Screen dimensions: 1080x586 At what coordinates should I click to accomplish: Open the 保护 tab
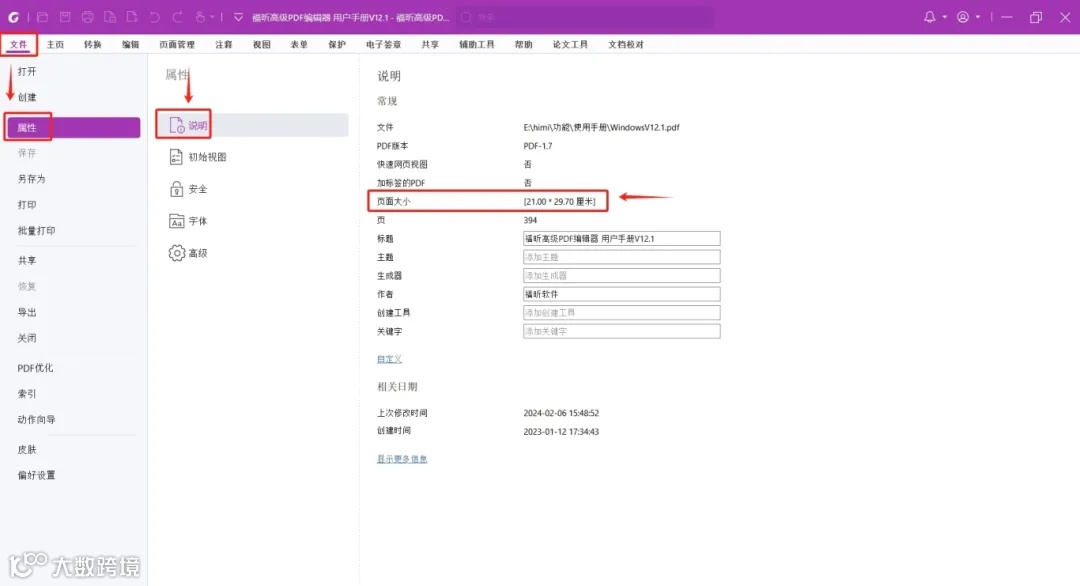click(x=337, y=44)
